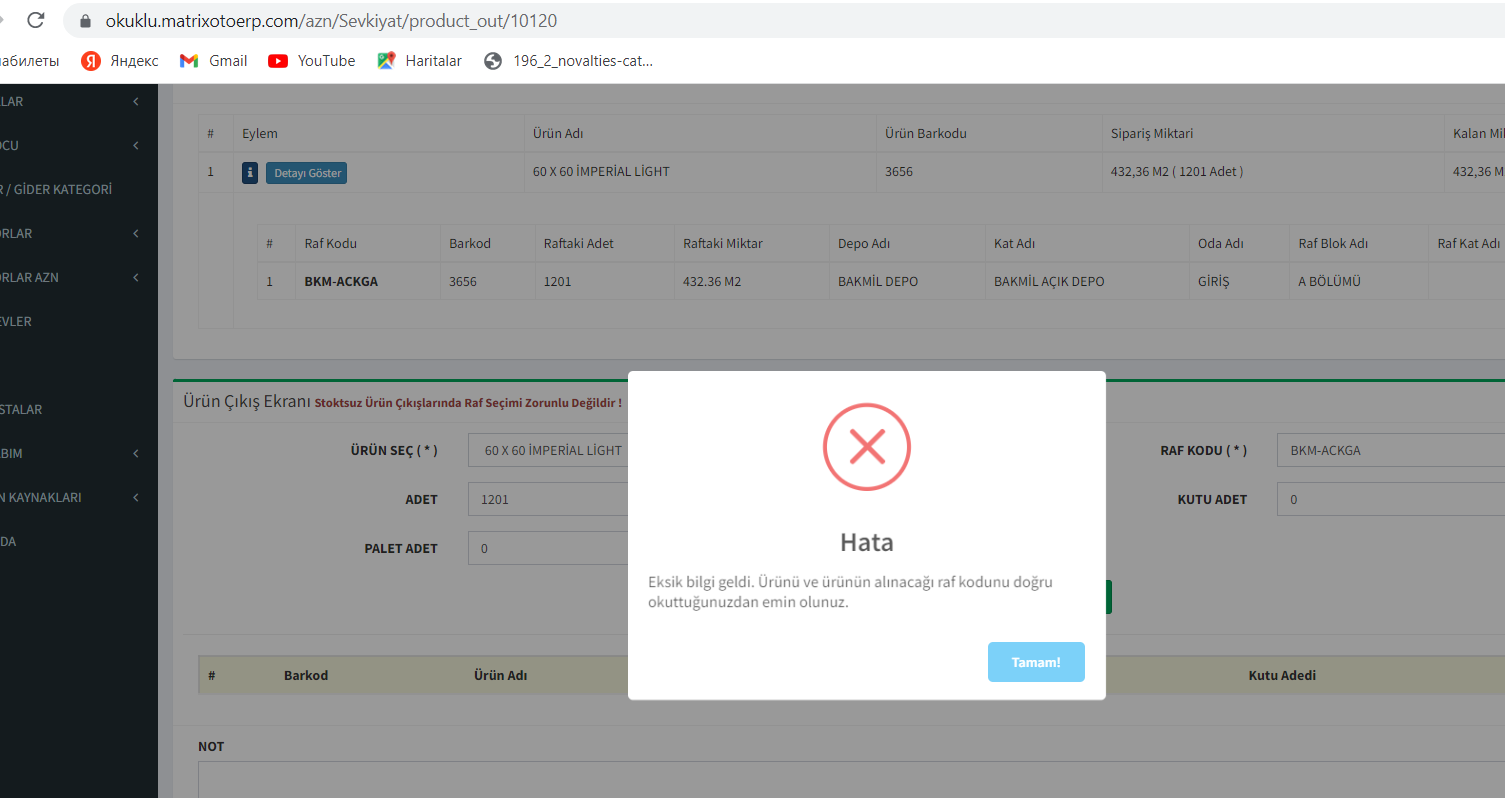The width and height of the screenshot is (1505, 798).
Task: Open the 196_2_novalties-cat bookmark
Action: coord(568,61)
